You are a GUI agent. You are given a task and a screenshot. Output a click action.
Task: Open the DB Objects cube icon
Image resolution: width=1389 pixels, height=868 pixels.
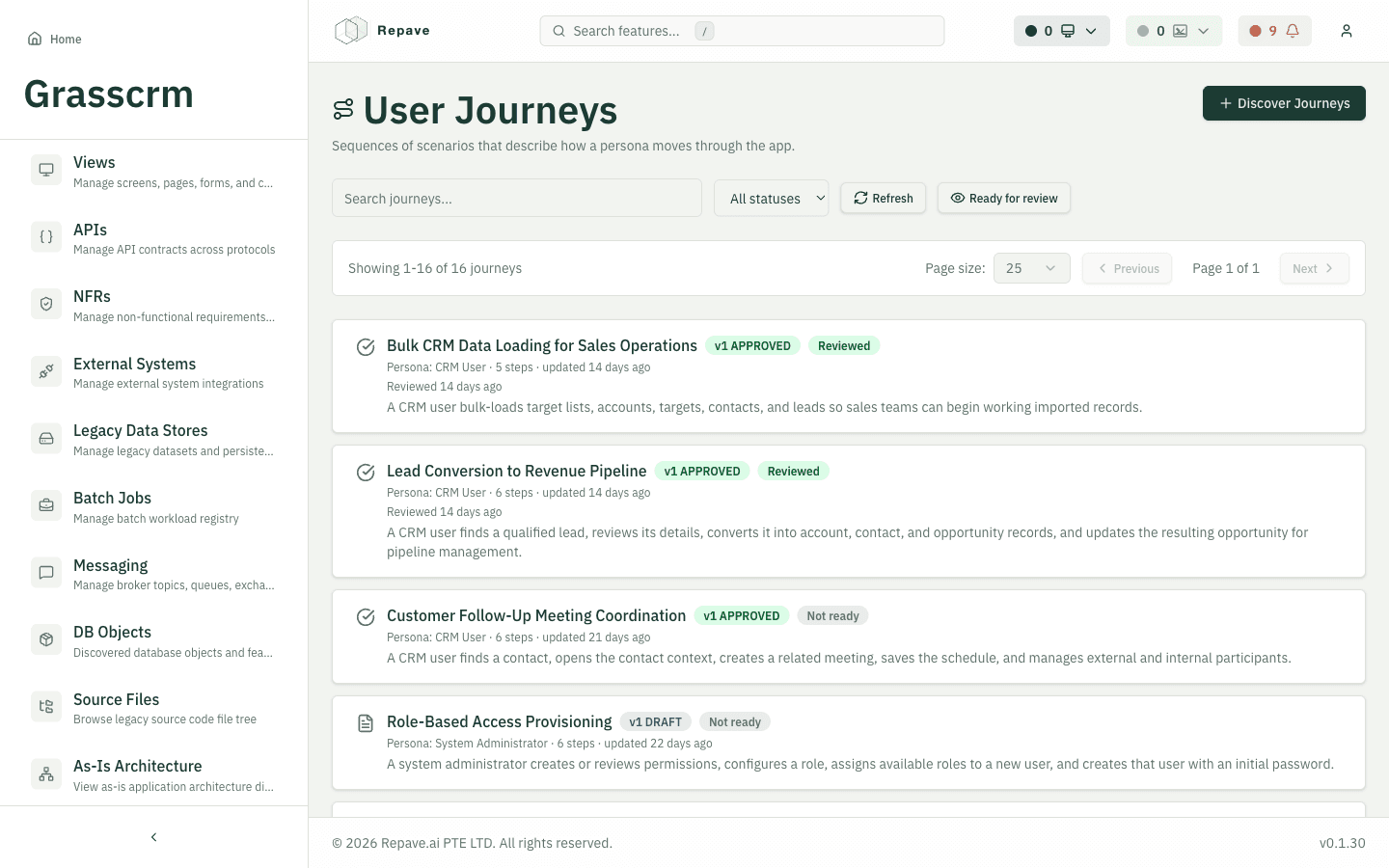coord(46,639)
